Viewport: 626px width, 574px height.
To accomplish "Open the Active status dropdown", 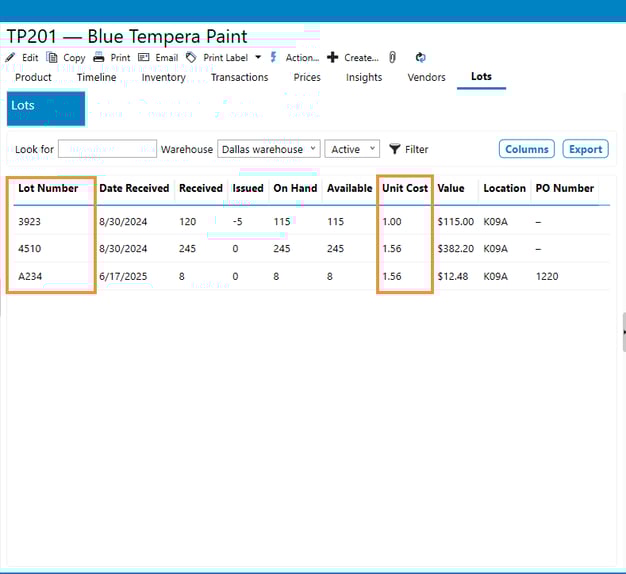I will (352, 149).
